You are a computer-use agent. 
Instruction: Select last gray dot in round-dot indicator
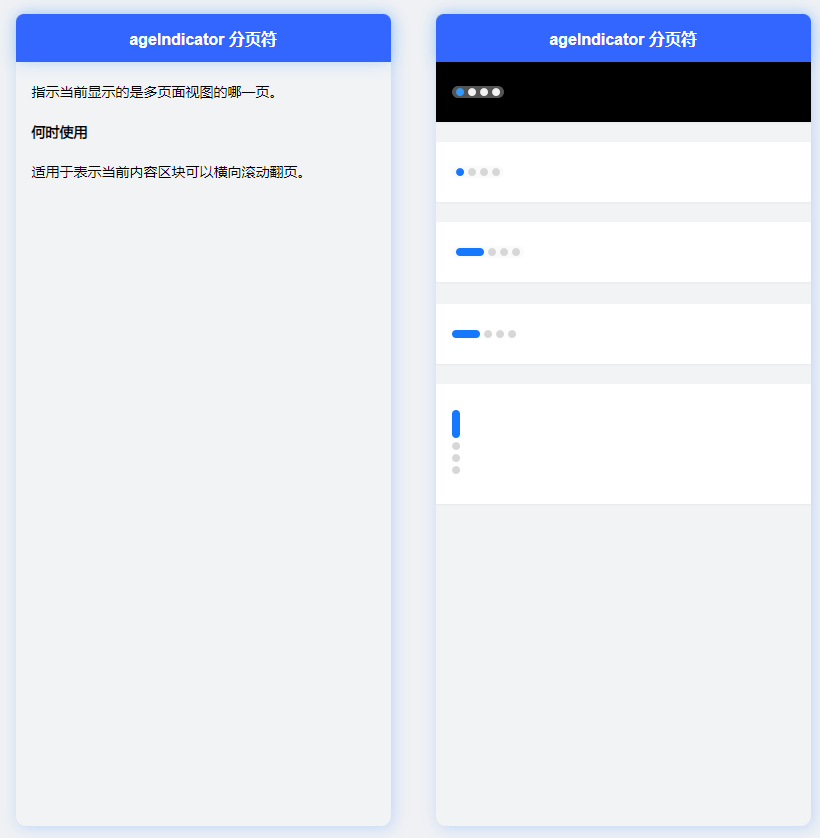pos(496,172)
